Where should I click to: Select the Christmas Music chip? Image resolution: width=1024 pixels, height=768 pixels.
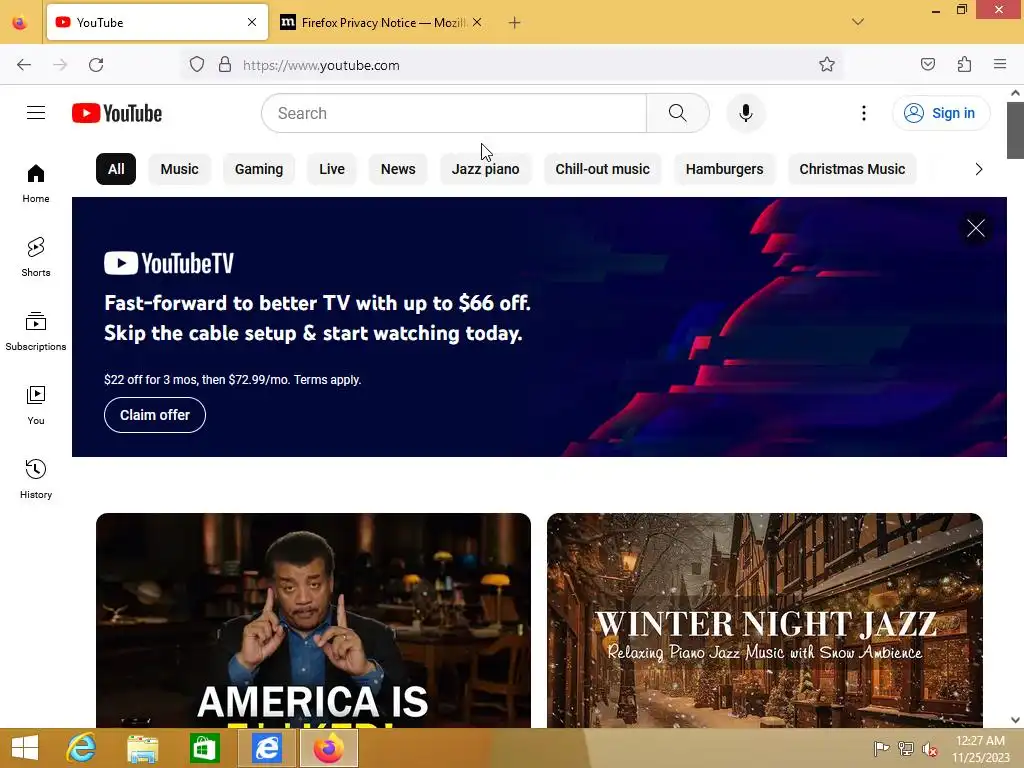tap(852, 169)
